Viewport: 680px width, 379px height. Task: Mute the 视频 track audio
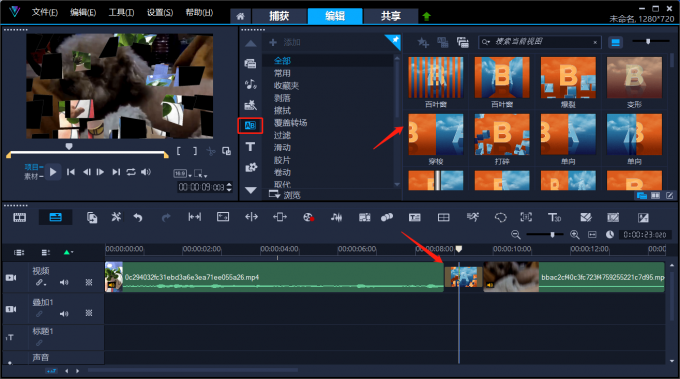64,282
